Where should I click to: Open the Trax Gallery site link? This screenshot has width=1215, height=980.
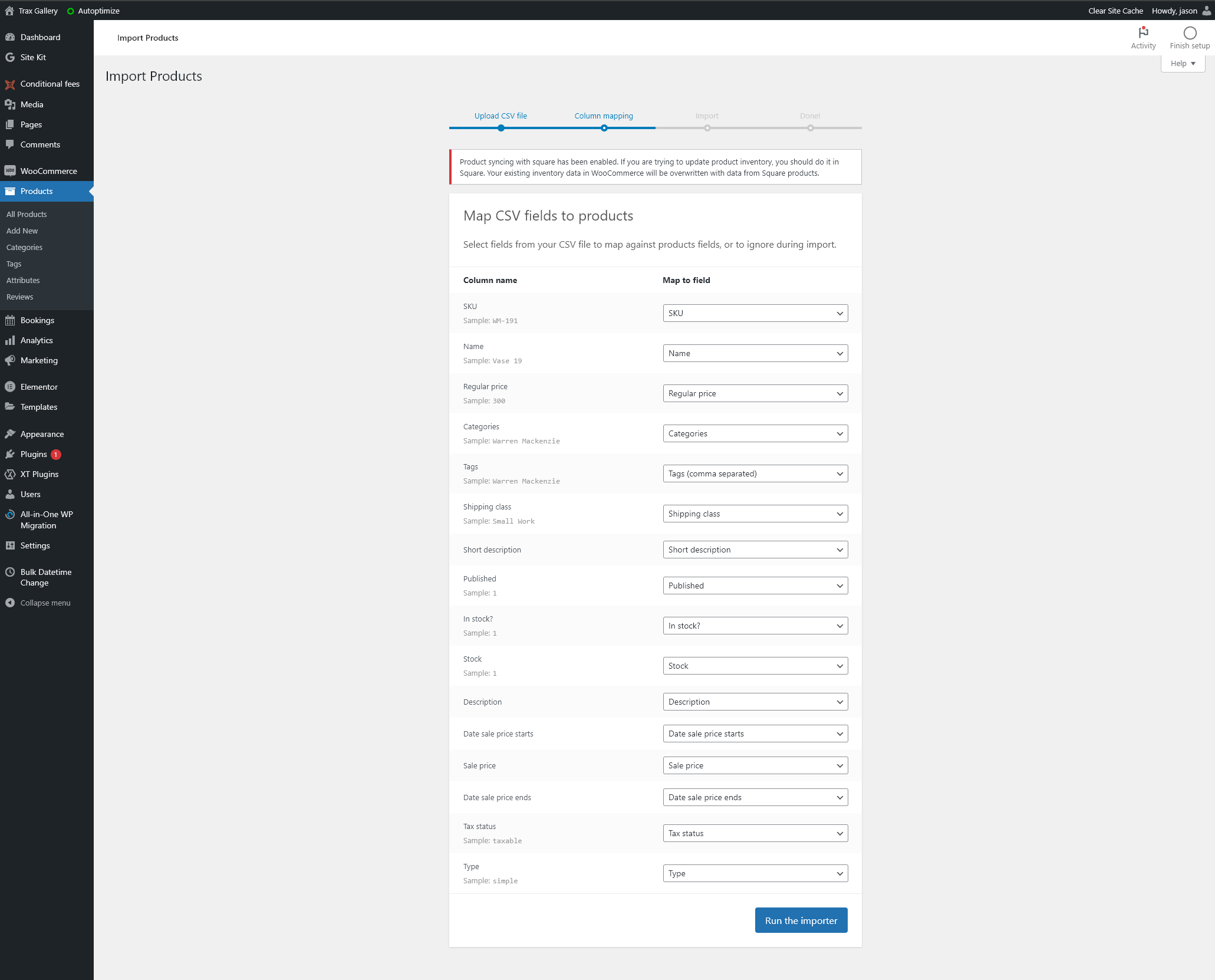coord(38,11)
